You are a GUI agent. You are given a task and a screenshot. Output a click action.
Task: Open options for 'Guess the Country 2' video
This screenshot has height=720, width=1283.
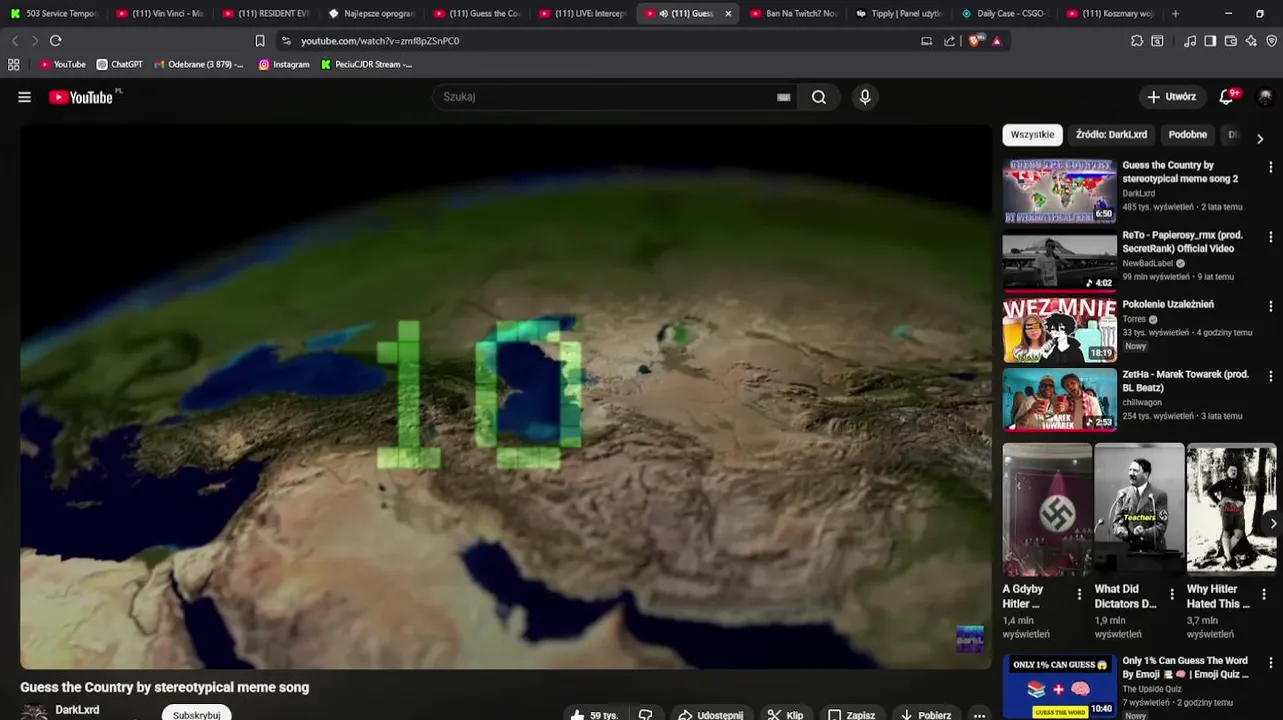[x=1271, y=167]
